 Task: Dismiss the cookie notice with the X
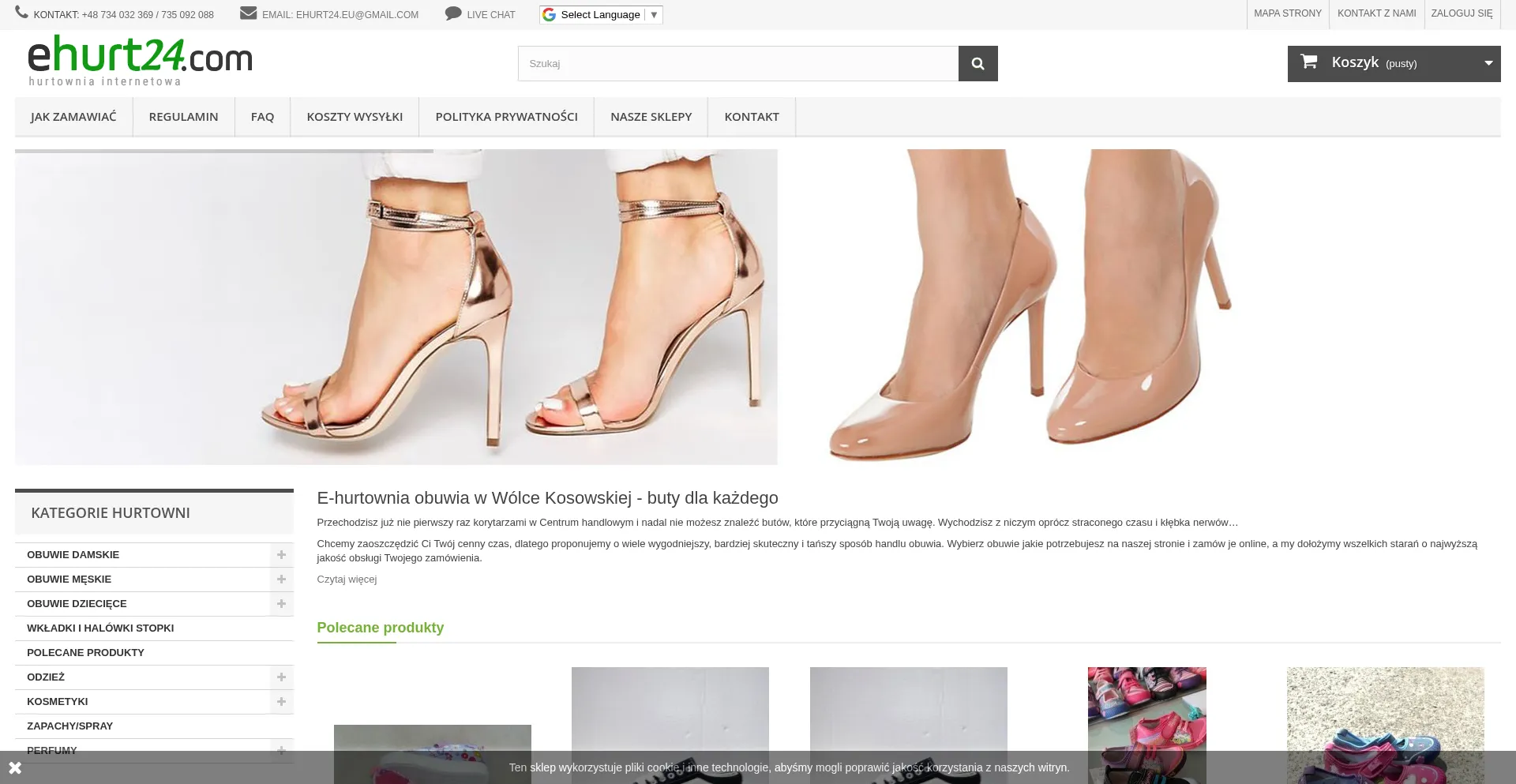(x=14, y=767)
